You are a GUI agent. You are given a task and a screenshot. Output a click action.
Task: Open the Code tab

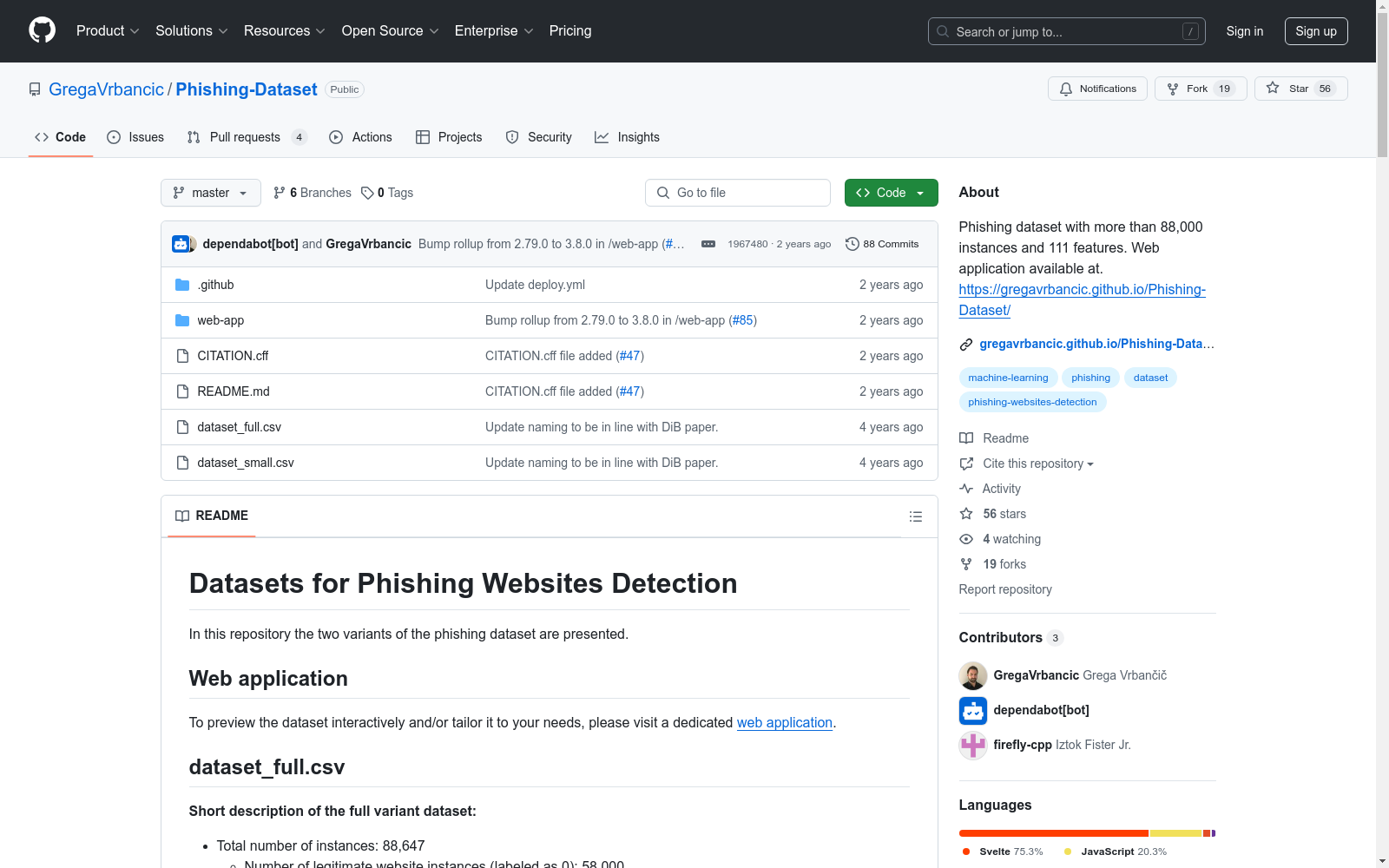[x=60, y=137]
